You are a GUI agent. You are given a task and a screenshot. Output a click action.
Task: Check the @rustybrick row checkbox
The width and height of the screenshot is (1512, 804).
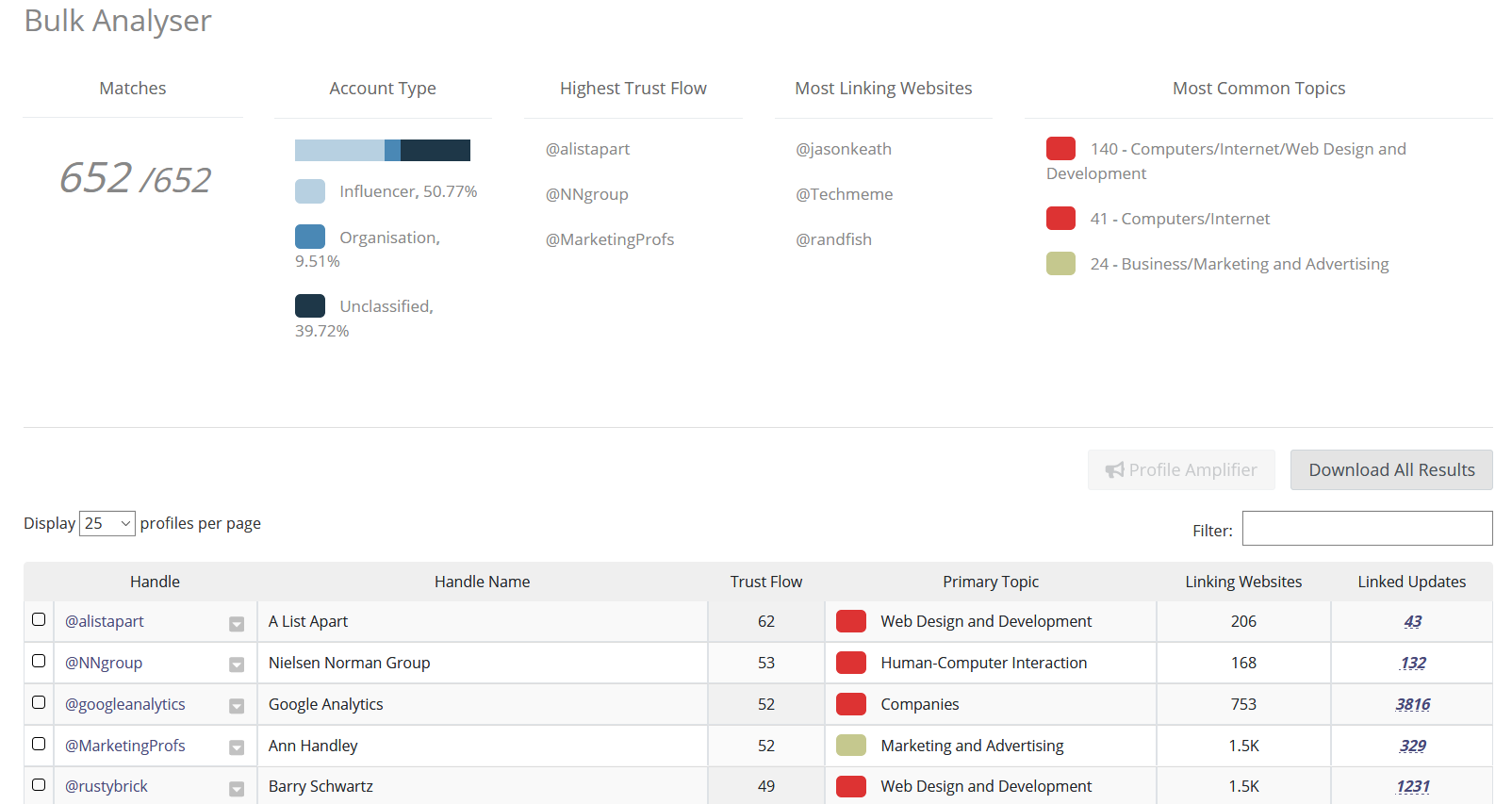[x=39, y=784]
